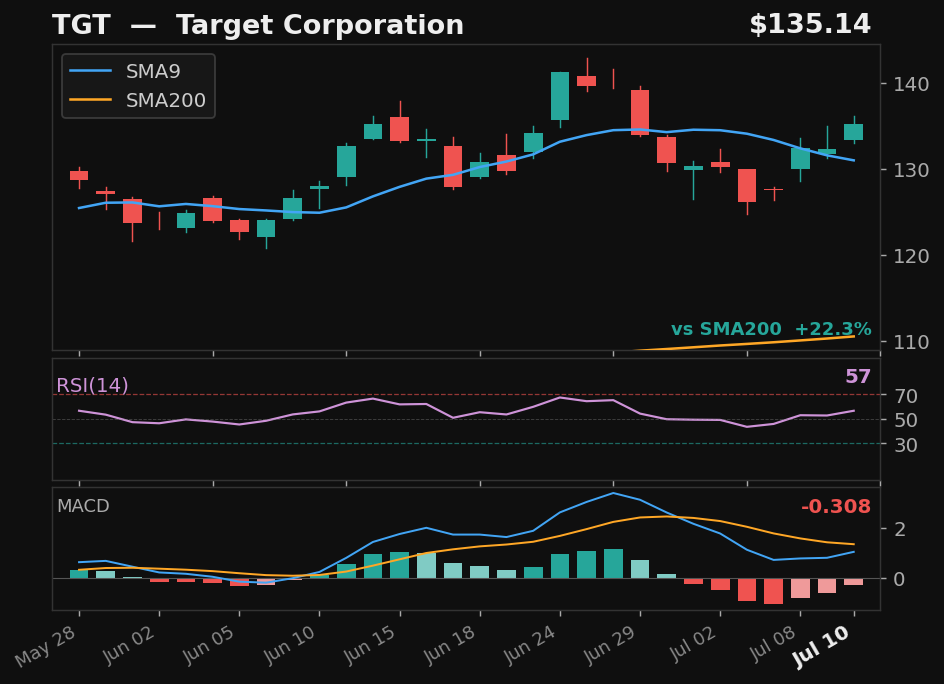This screenshot has height=684, width=944.
Task: Click the Jun 29 date label
Action: [610, 645]
